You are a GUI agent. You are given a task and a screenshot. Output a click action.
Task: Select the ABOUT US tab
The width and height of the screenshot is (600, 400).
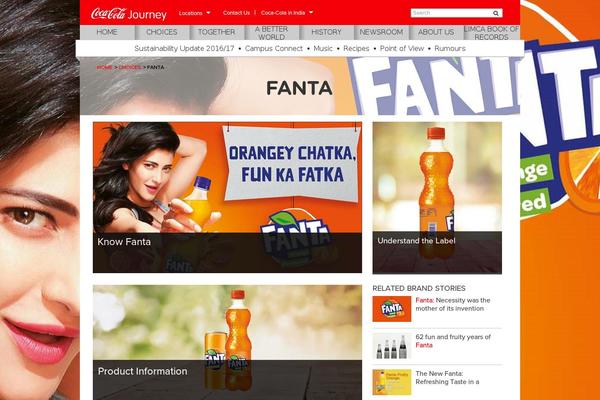pyautogui.click(x=436, y=32)
